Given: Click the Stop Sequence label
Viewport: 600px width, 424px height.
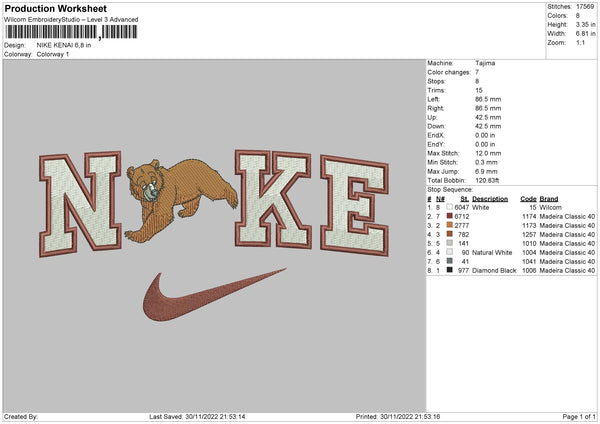Looking at the screenshot, I should (450, 190).
